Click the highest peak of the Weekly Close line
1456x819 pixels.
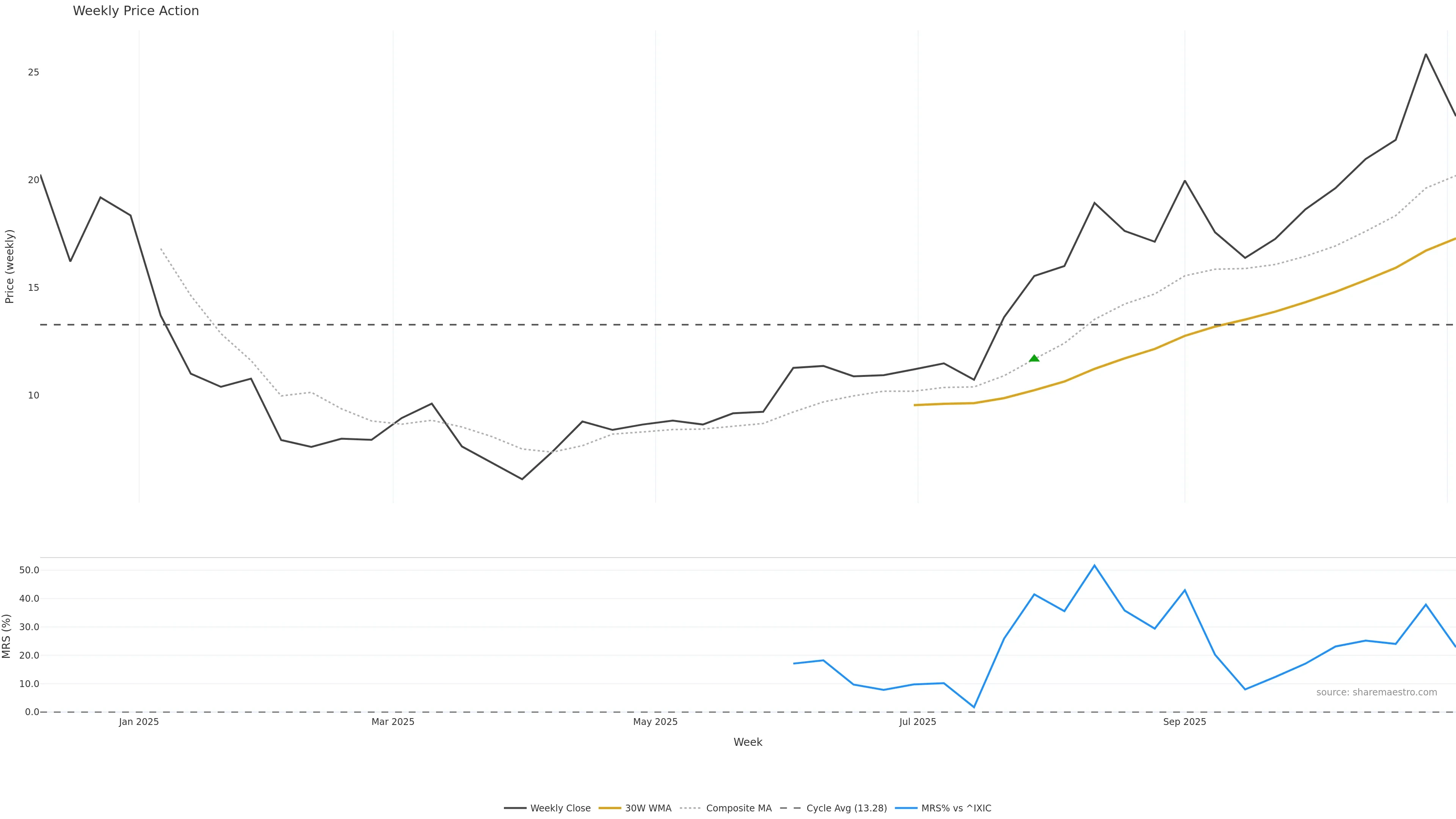[x=1426, y=54]
